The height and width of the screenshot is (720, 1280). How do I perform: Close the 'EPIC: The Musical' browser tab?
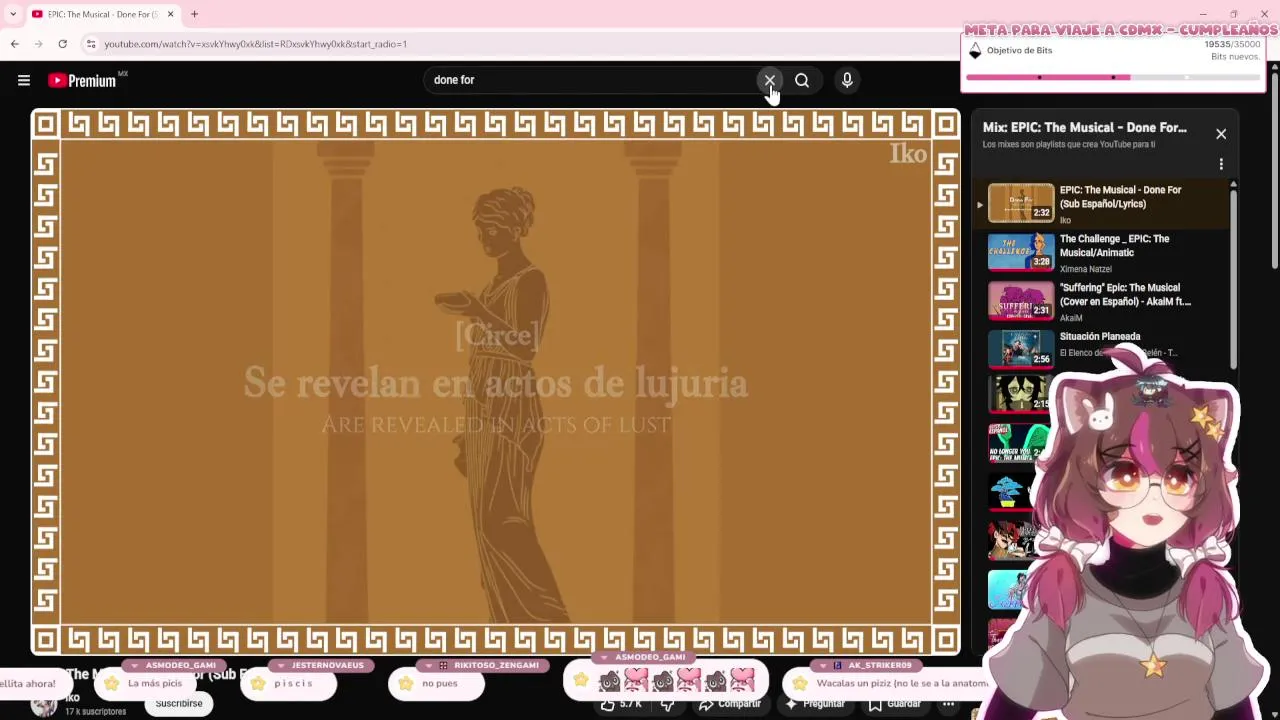click(170, 14)
